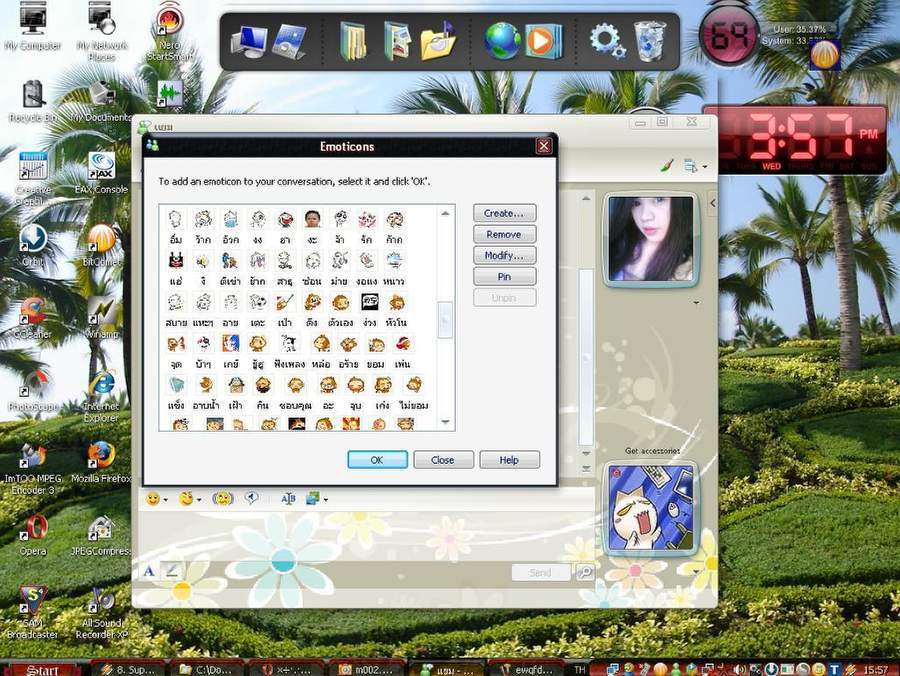Select the emoticon labeled ยิ้ม
Image resolution: width=900 pixels, height=676 pixels.
coord(176,219)
